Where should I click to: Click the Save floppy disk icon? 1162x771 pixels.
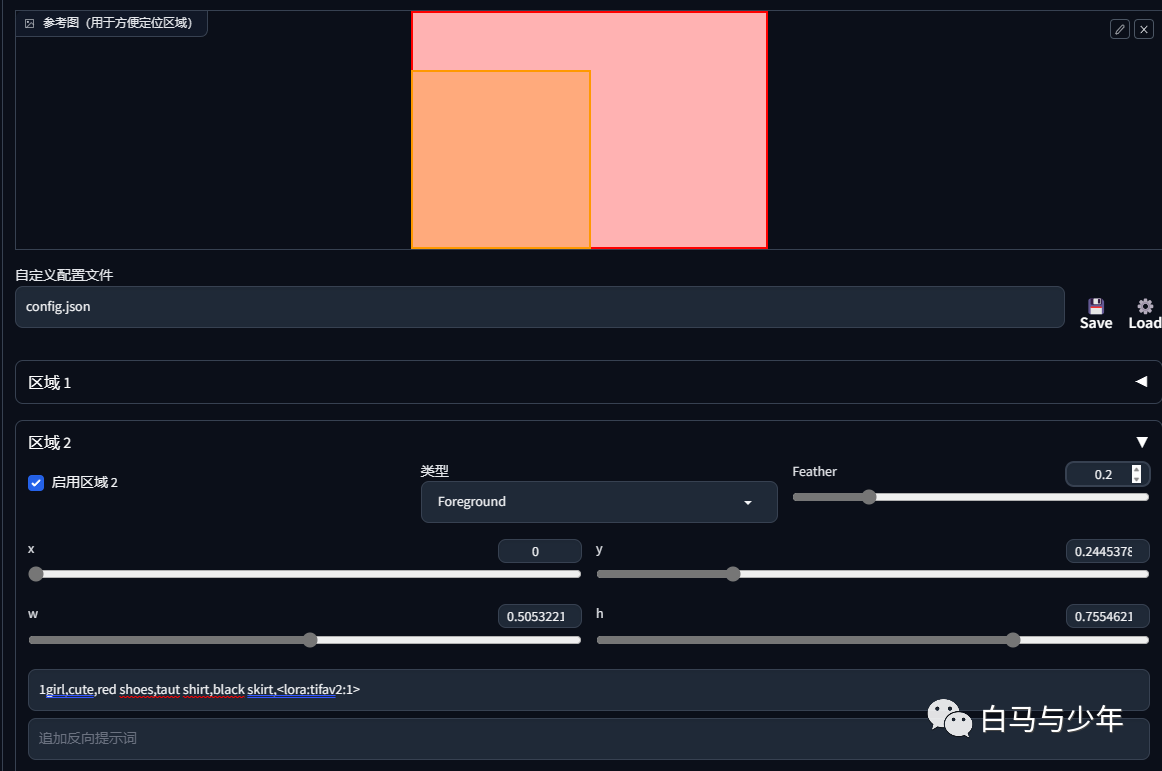tap(1096, 306)
